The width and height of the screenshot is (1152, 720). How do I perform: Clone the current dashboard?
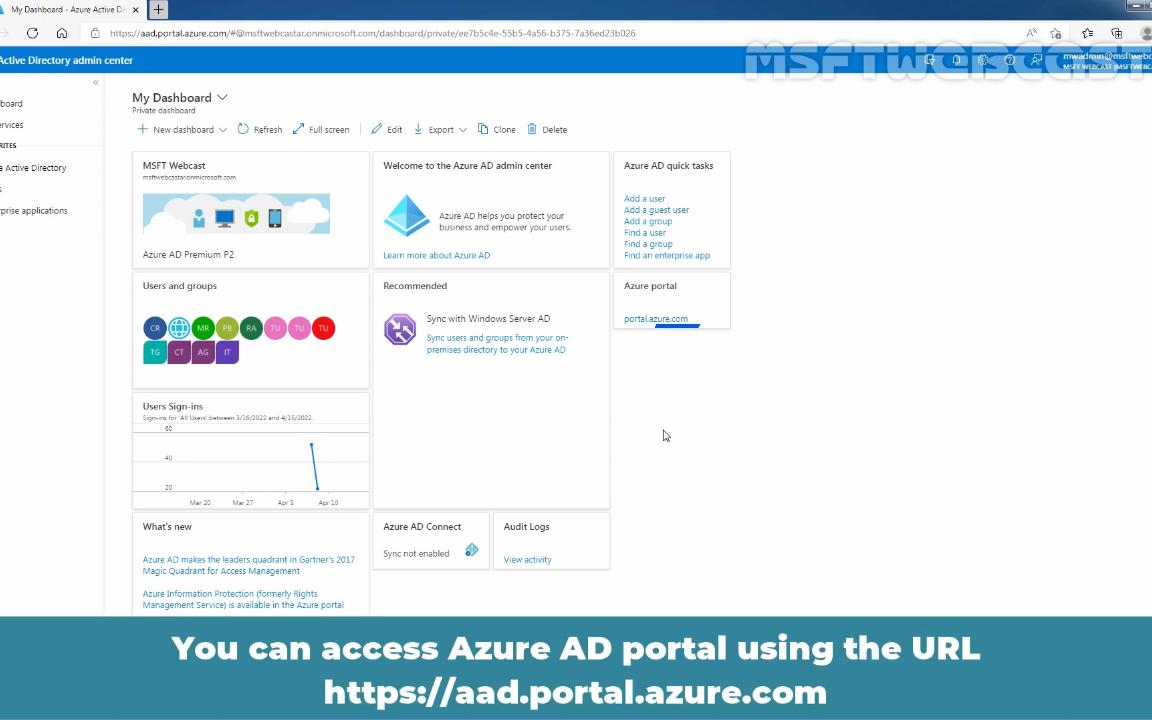[497, 129]
